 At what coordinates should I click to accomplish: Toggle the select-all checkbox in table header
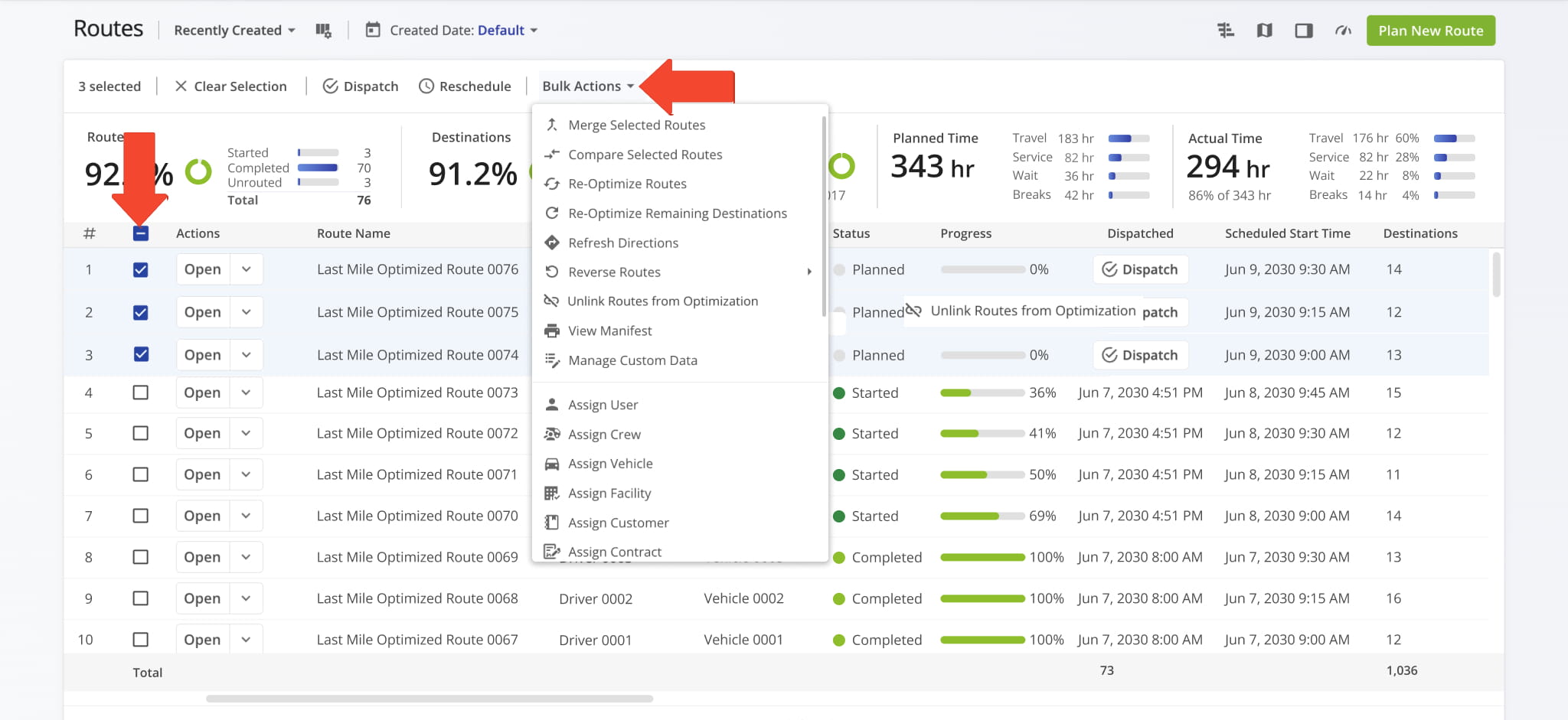tap(141, 233)
